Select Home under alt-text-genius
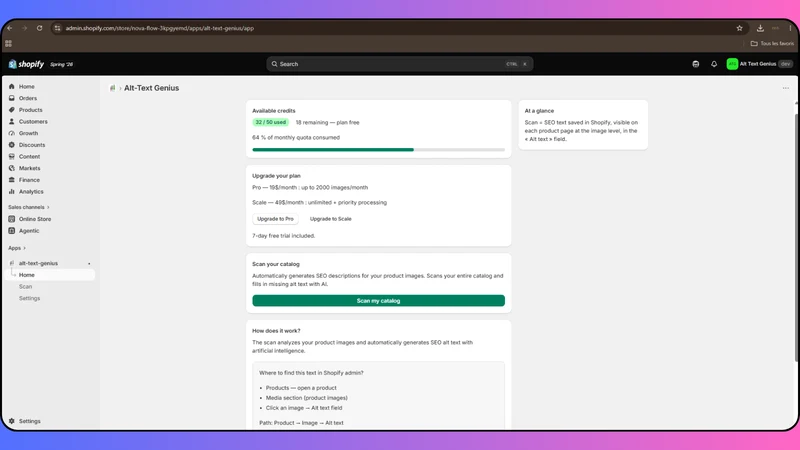This screenshot has width=800, height=450. 51,275
